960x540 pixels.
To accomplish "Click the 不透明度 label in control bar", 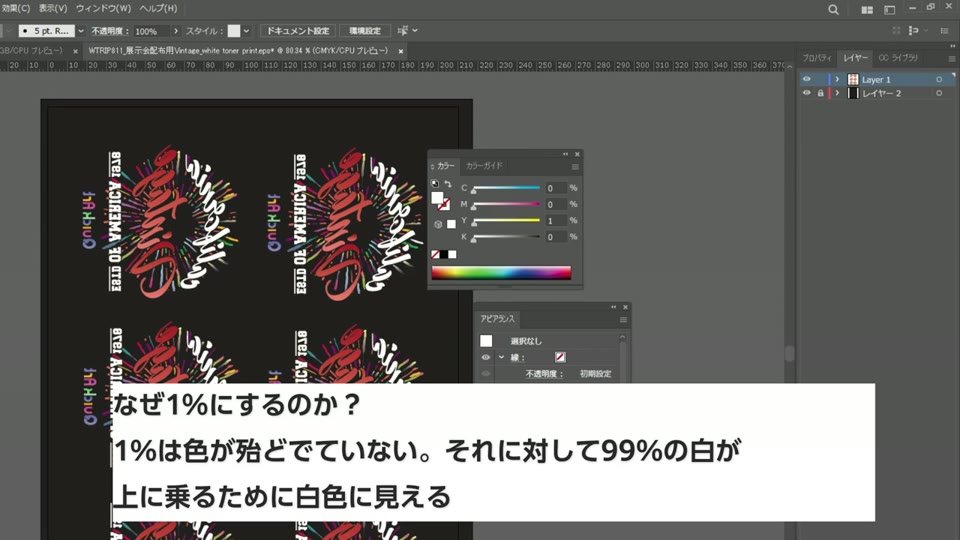I will click(x=110, y=31).
